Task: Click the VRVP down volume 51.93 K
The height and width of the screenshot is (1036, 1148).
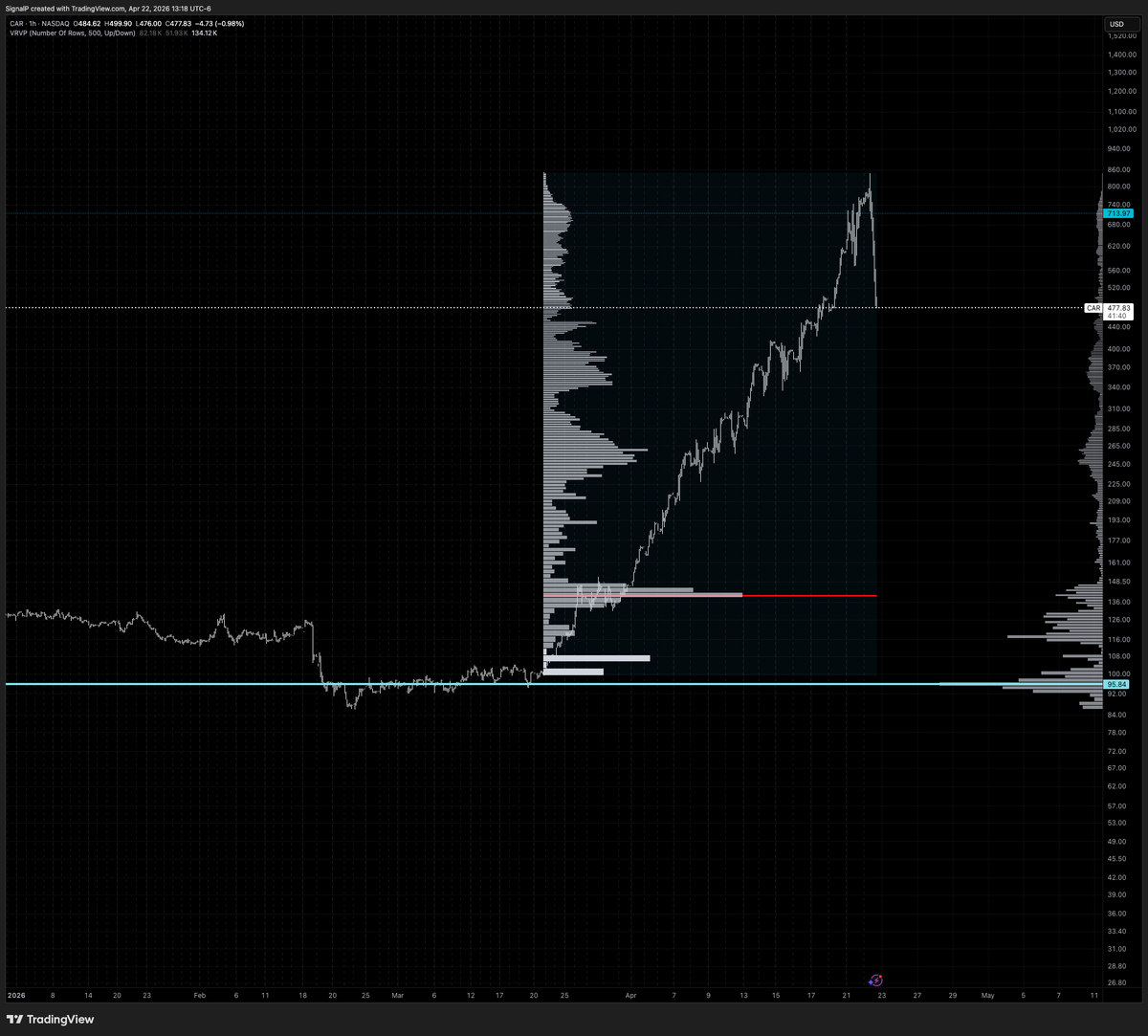Action: coord(177,33)
